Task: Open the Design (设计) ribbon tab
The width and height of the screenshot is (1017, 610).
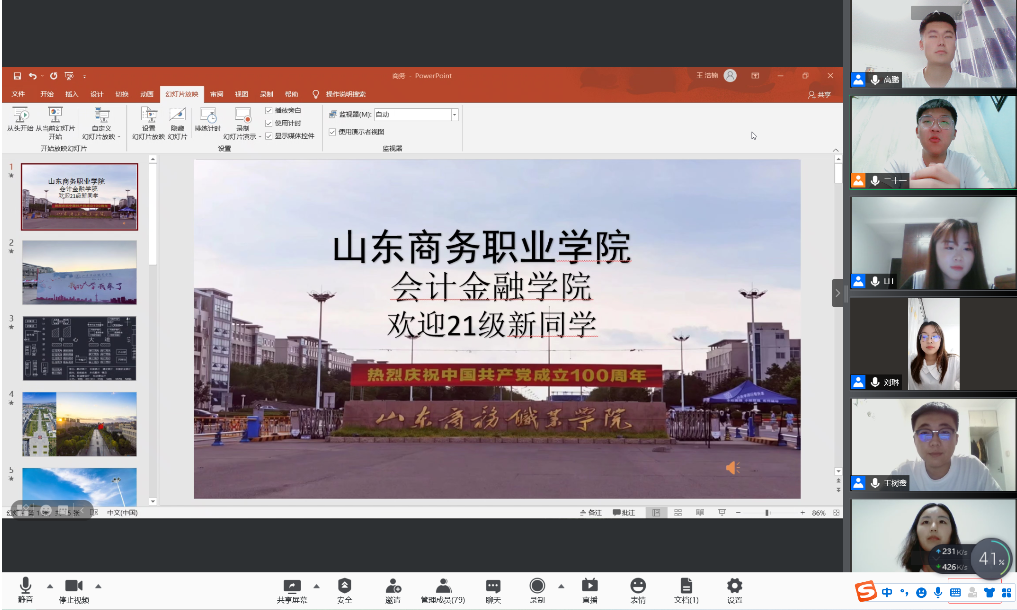Action: tap(96, 94)
